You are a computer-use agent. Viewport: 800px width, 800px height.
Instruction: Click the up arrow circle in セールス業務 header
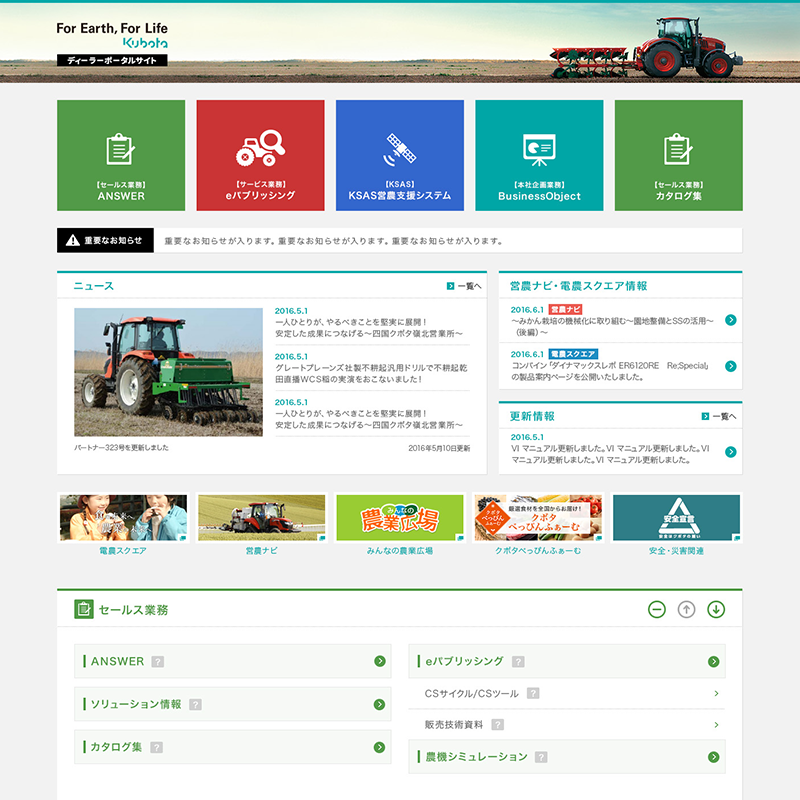point(686,609)
